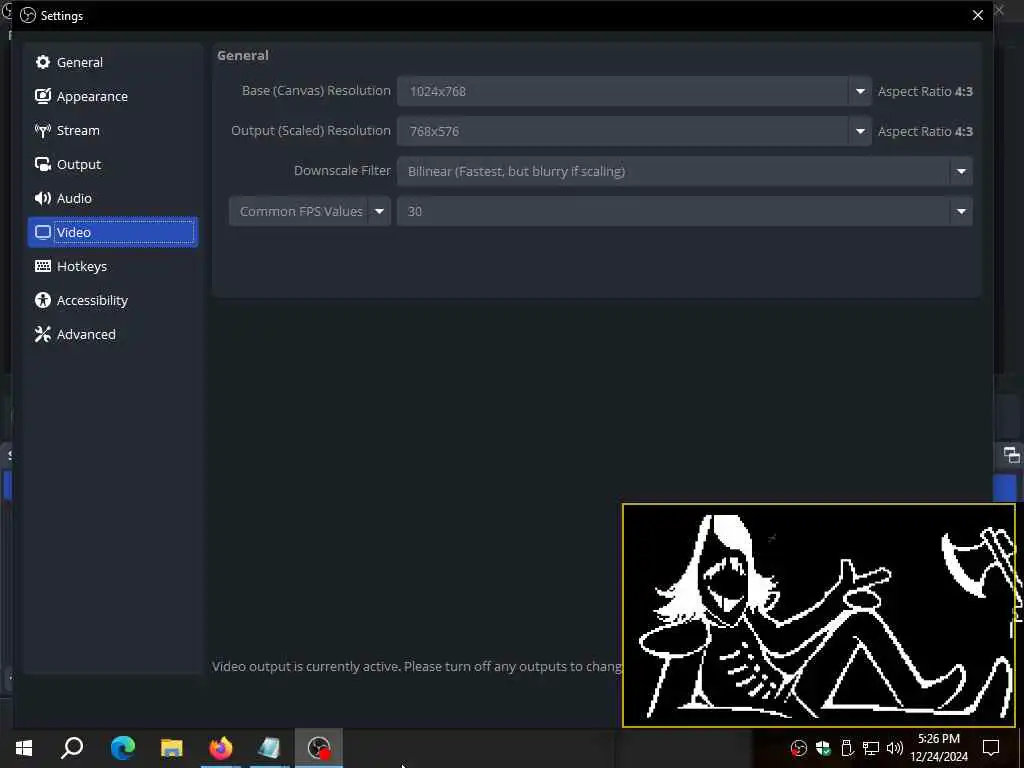Click the OBS Studio taskbar icon

319,748
